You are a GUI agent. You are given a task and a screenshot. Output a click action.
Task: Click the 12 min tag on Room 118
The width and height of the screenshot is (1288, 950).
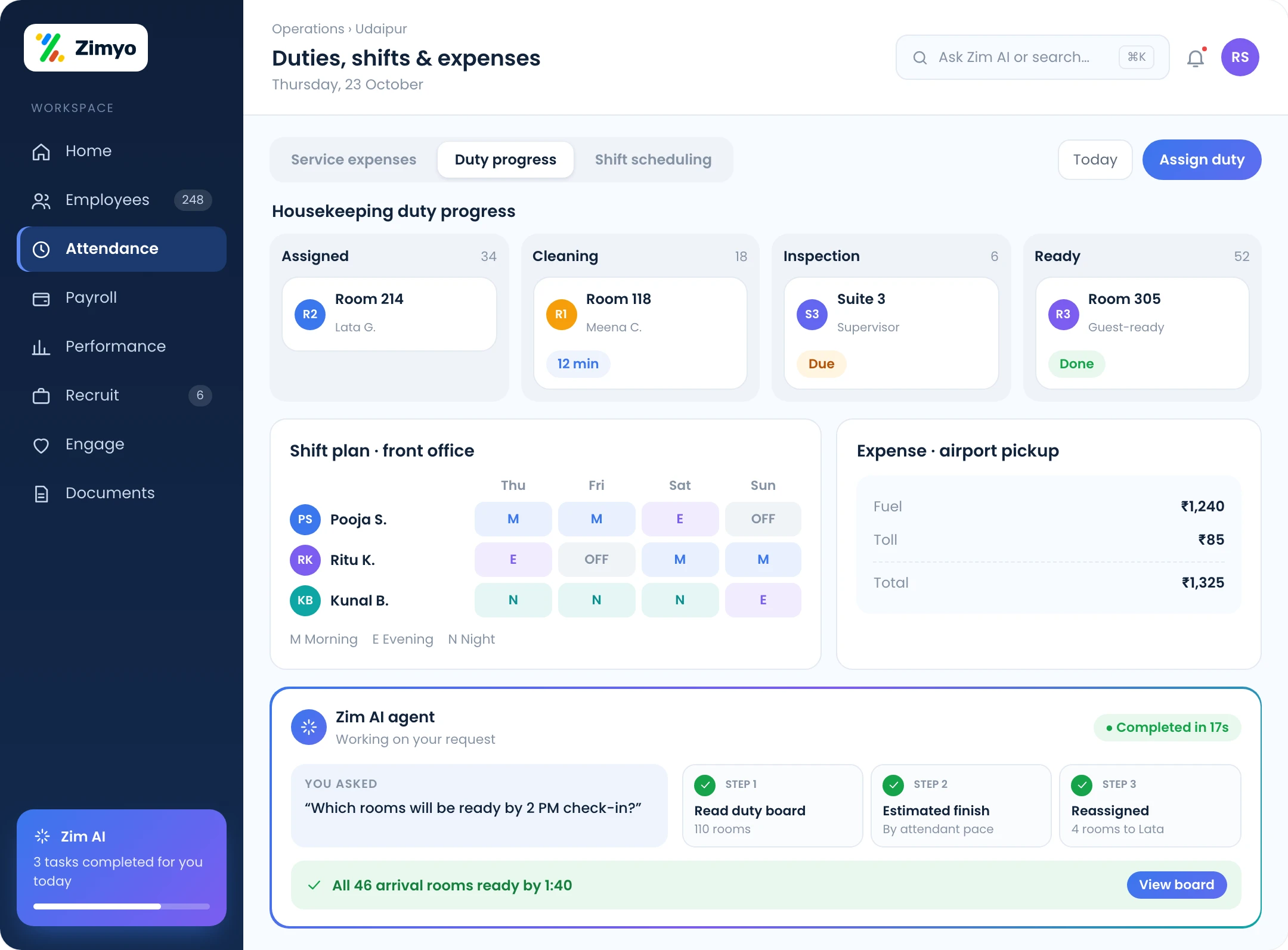578,364
